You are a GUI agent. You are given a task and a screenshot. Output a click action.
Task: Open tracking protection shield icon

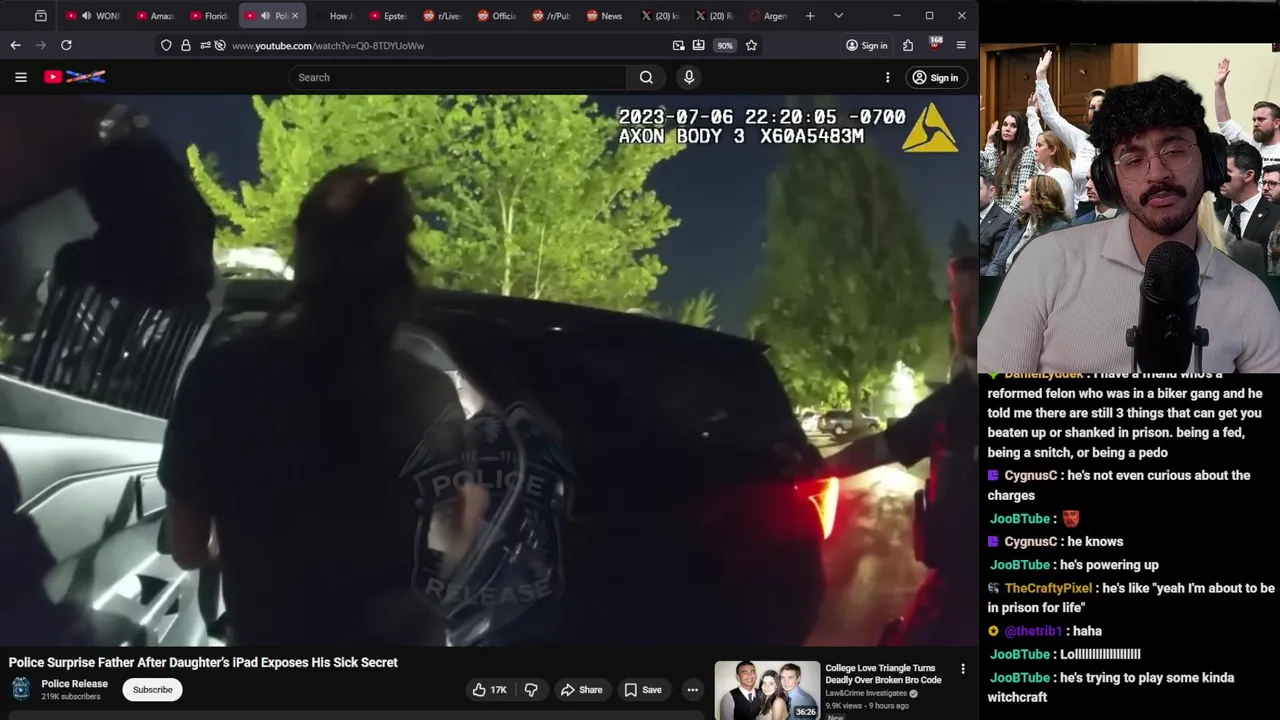pyautogui.click(x=167, y=45)
